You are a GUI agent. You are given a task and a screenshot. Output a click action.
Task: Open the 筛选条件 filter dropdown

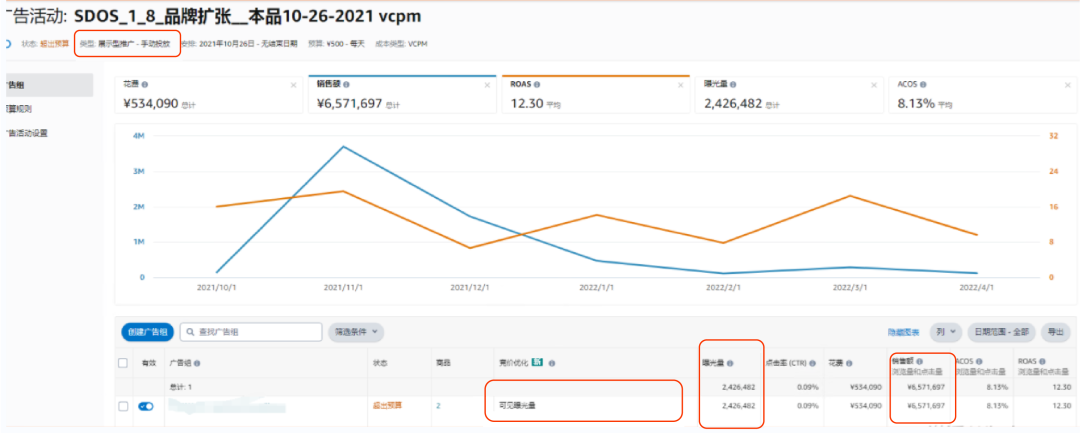(x=356, y=332)
